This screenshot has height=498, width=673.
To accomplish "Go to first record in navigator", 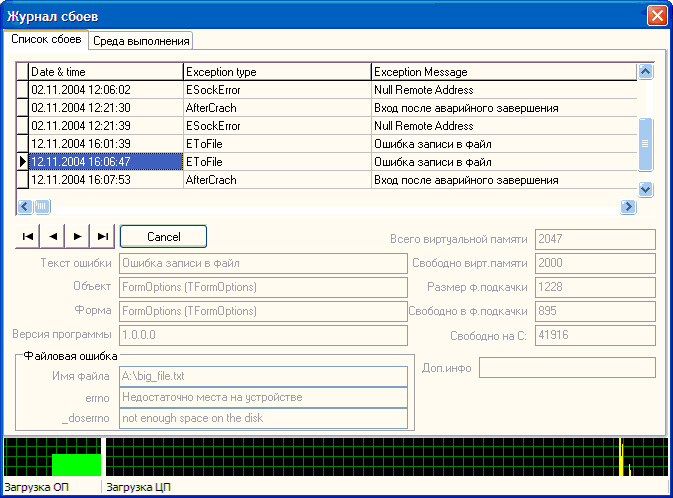I will (x=29, y=236).
